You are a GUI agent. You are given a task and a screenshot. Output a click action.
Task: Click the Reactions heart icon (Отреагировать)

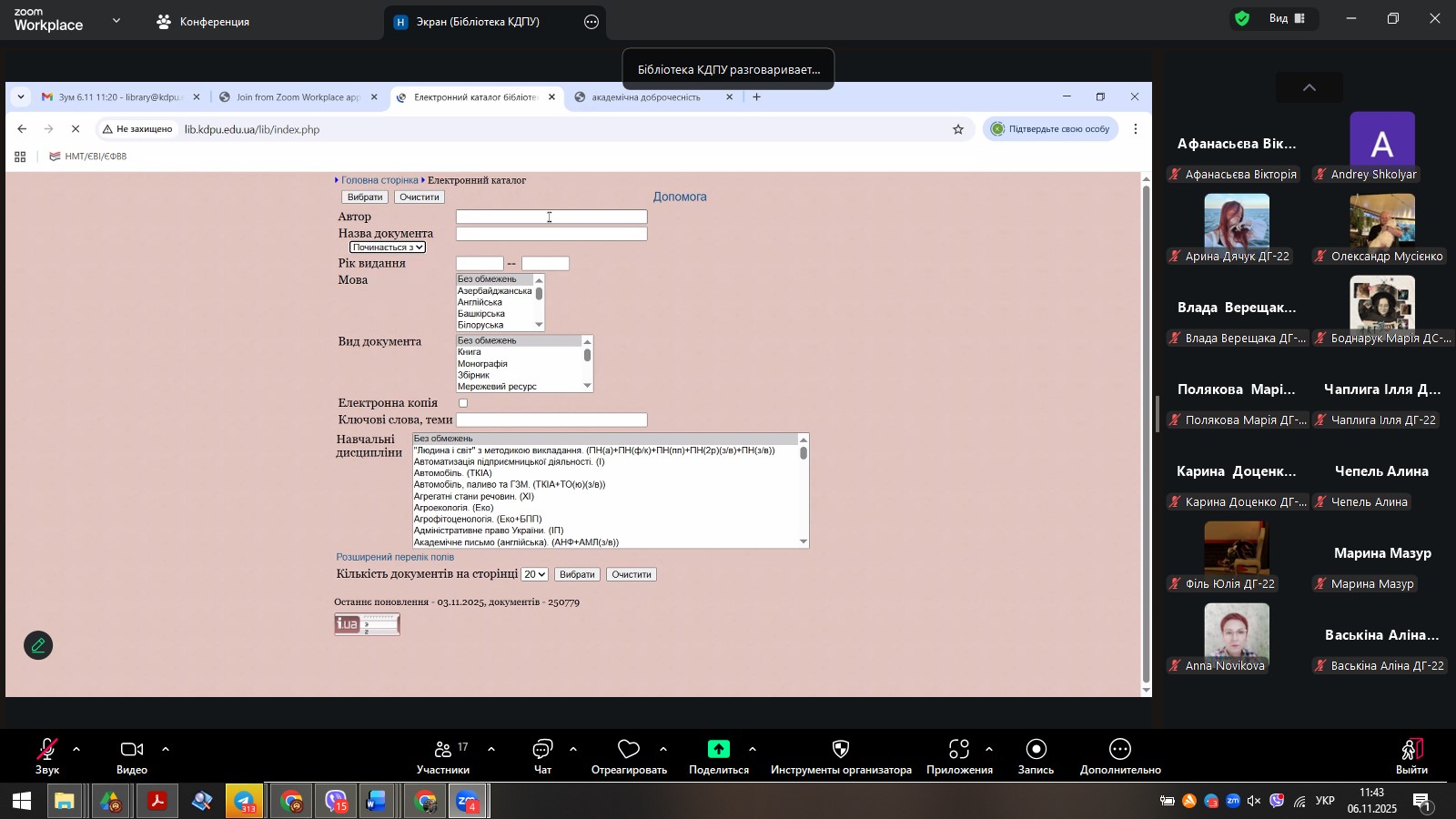(628, 750)
